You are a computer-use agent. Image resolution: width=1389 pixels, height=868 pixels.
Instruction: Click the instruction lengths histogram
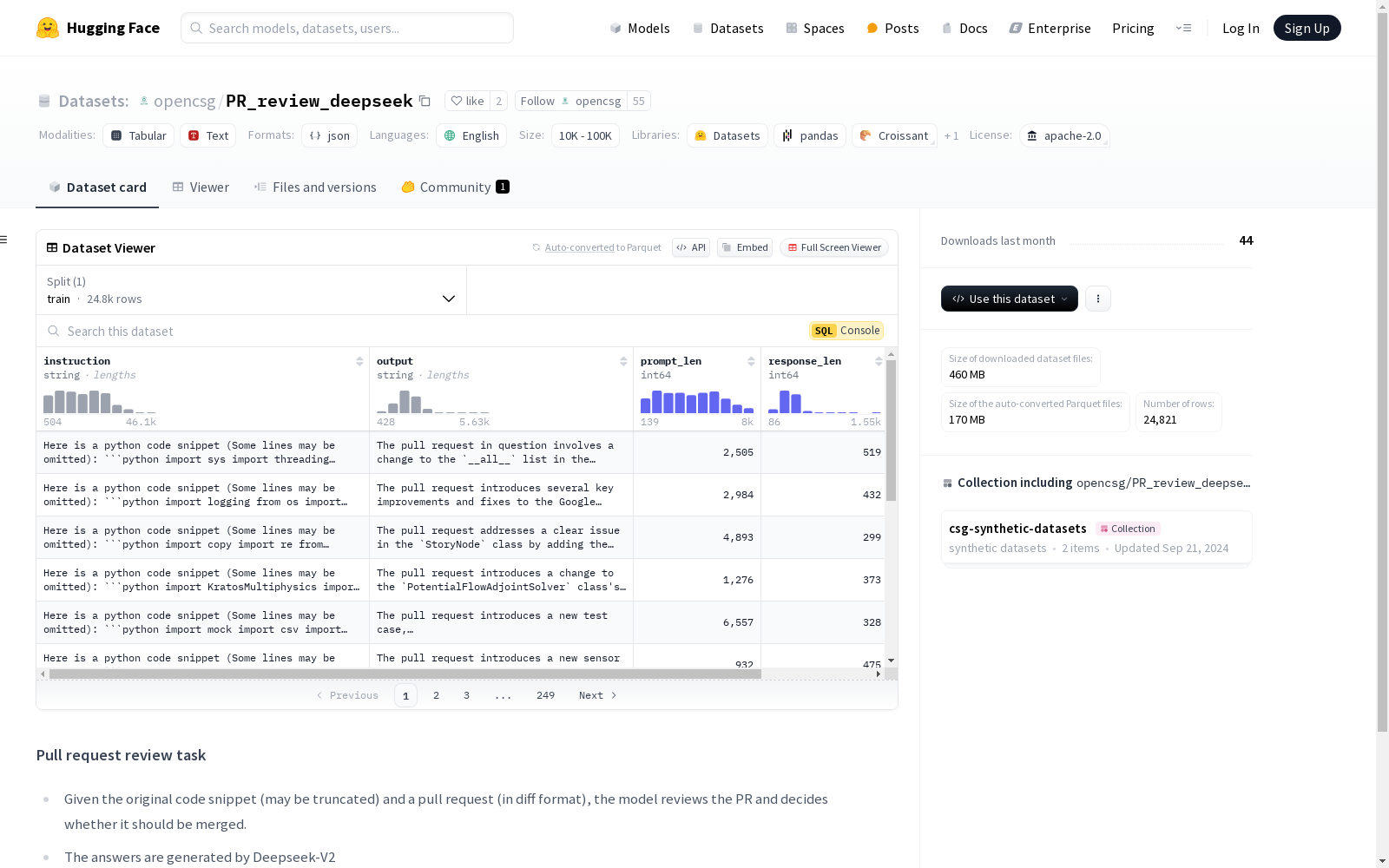[100, 402]
